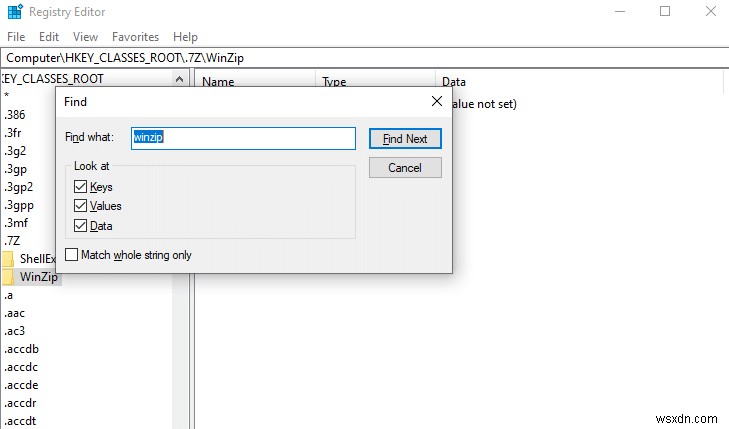This screenshot has width=729, height=429.
Task: Select the .3fr key in tree
Action: 13,133
